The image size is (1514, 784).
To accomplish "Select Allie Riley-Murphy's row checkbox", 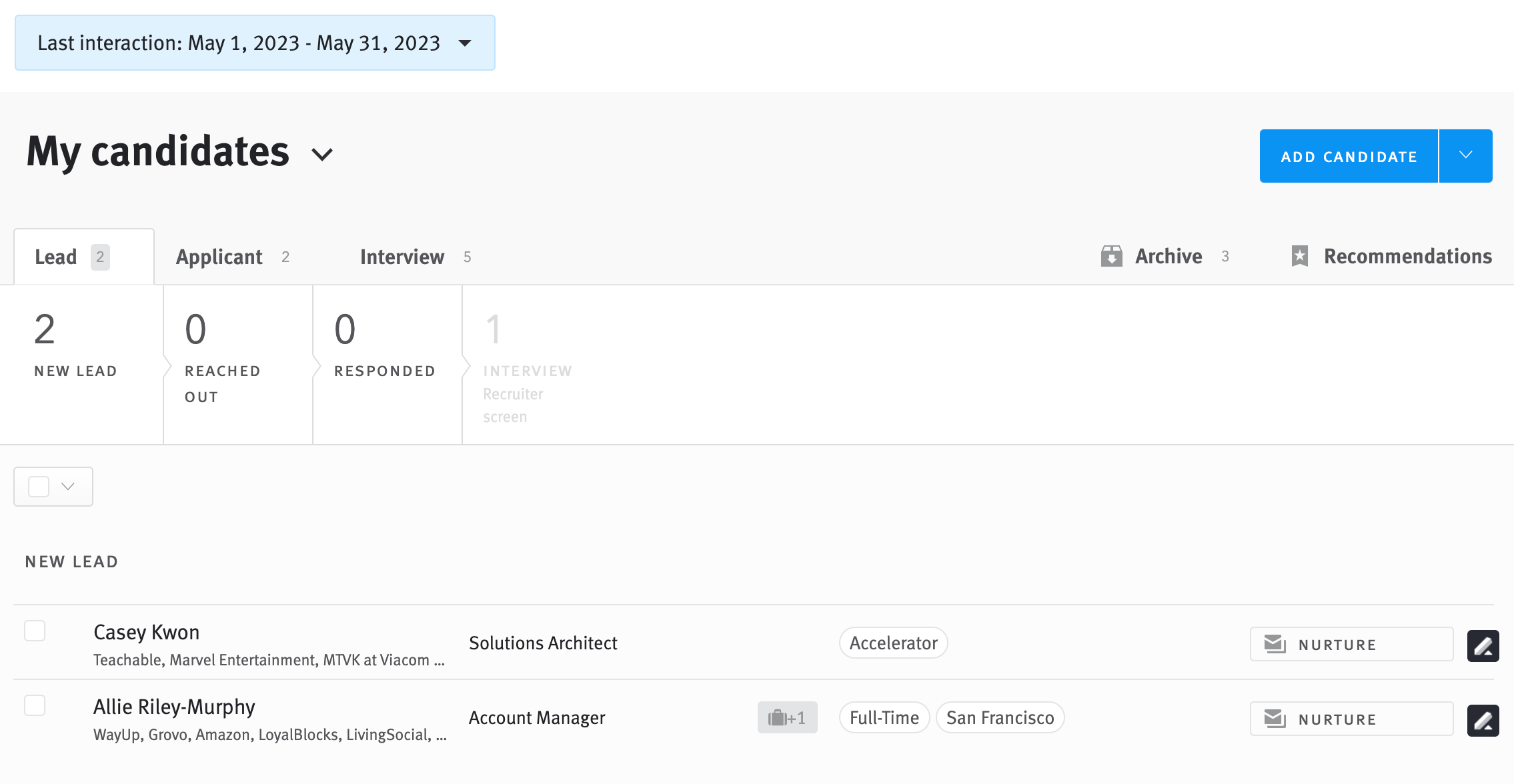I will [x=35, y=705].
